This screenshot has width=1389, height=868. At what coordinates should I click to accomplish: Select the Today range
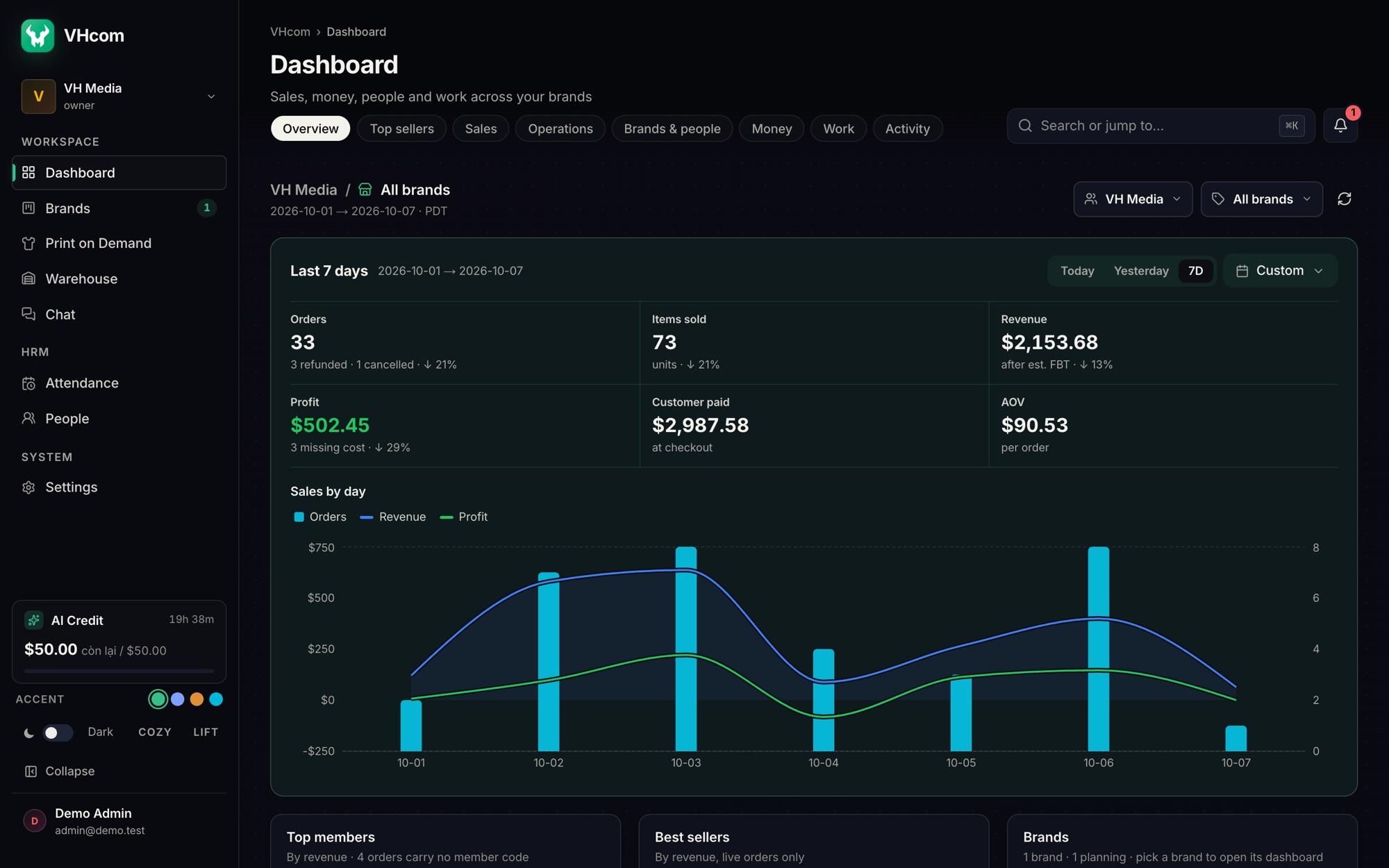click(1077, 271)
